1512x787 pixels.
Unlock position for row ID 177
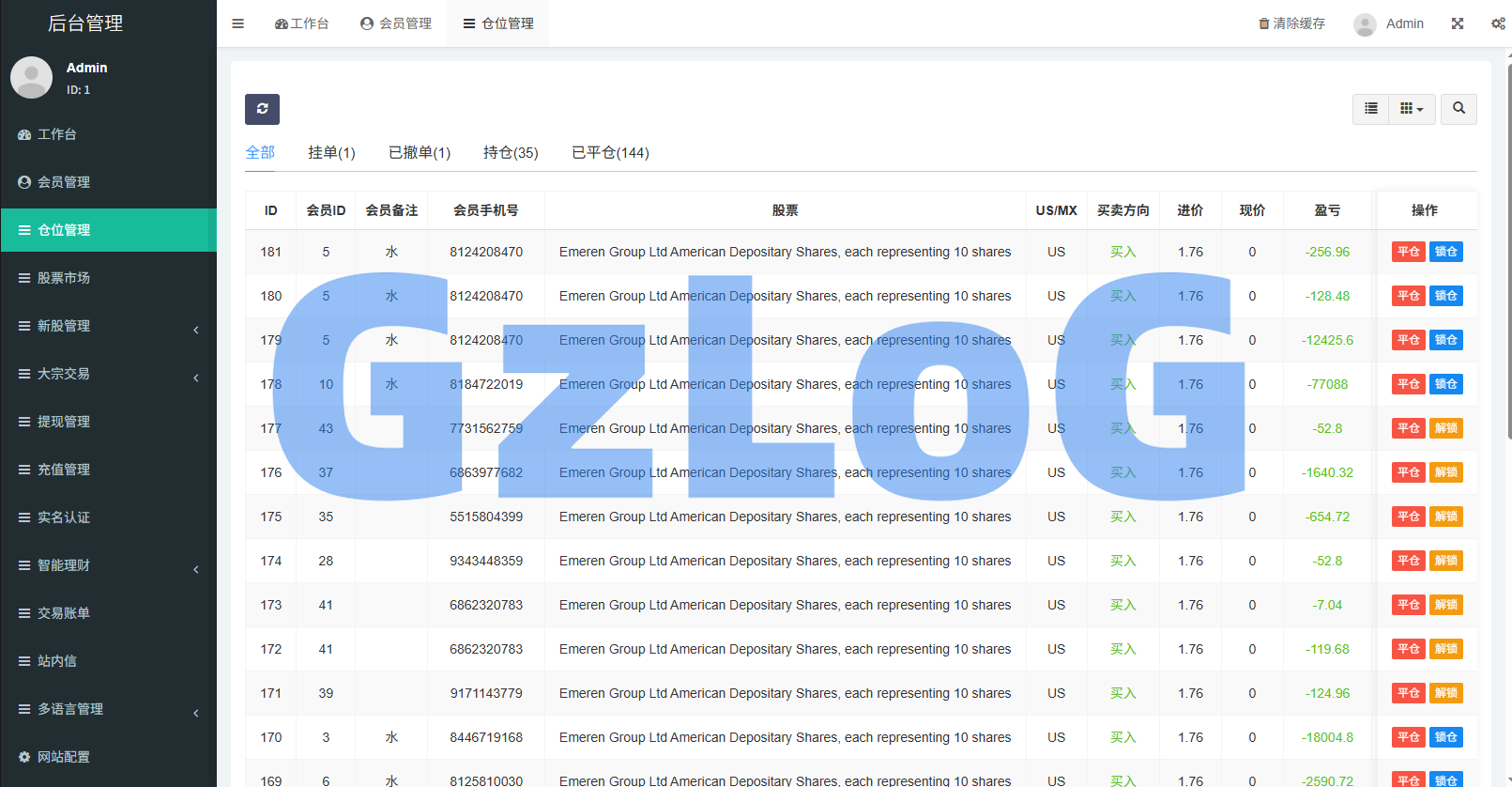1445,428
